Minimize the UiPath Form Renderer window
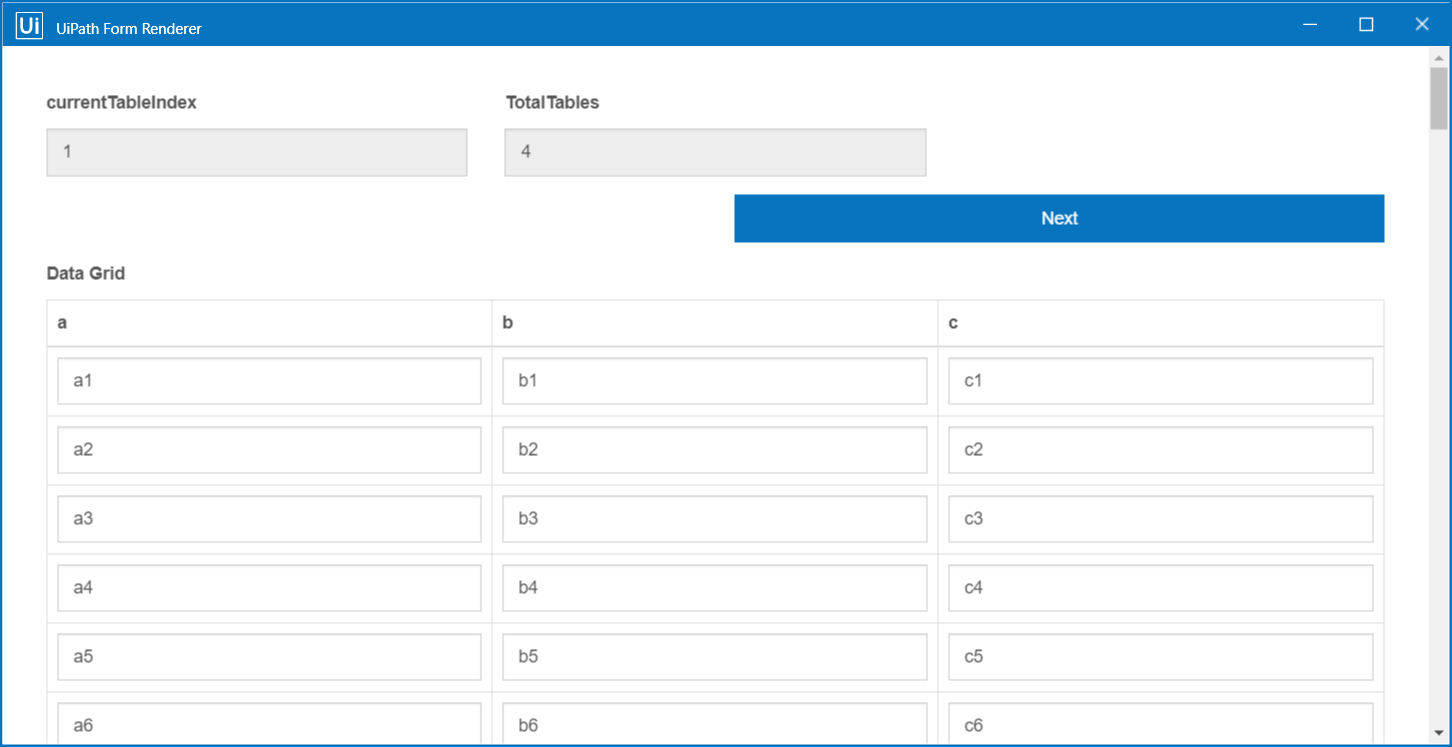1452x747 pixels. click(1310, 25)
